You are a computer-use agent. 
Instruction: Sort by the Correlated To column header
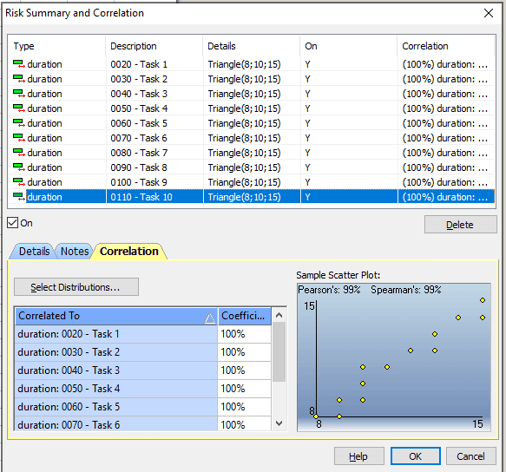(116, 316)
